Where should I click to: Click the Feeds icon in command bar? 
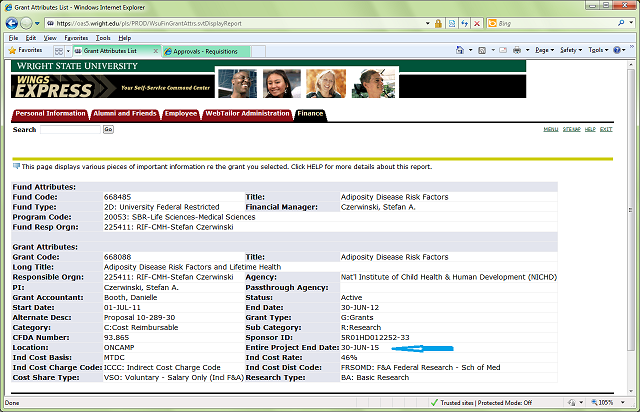click(x=482, y=50)
